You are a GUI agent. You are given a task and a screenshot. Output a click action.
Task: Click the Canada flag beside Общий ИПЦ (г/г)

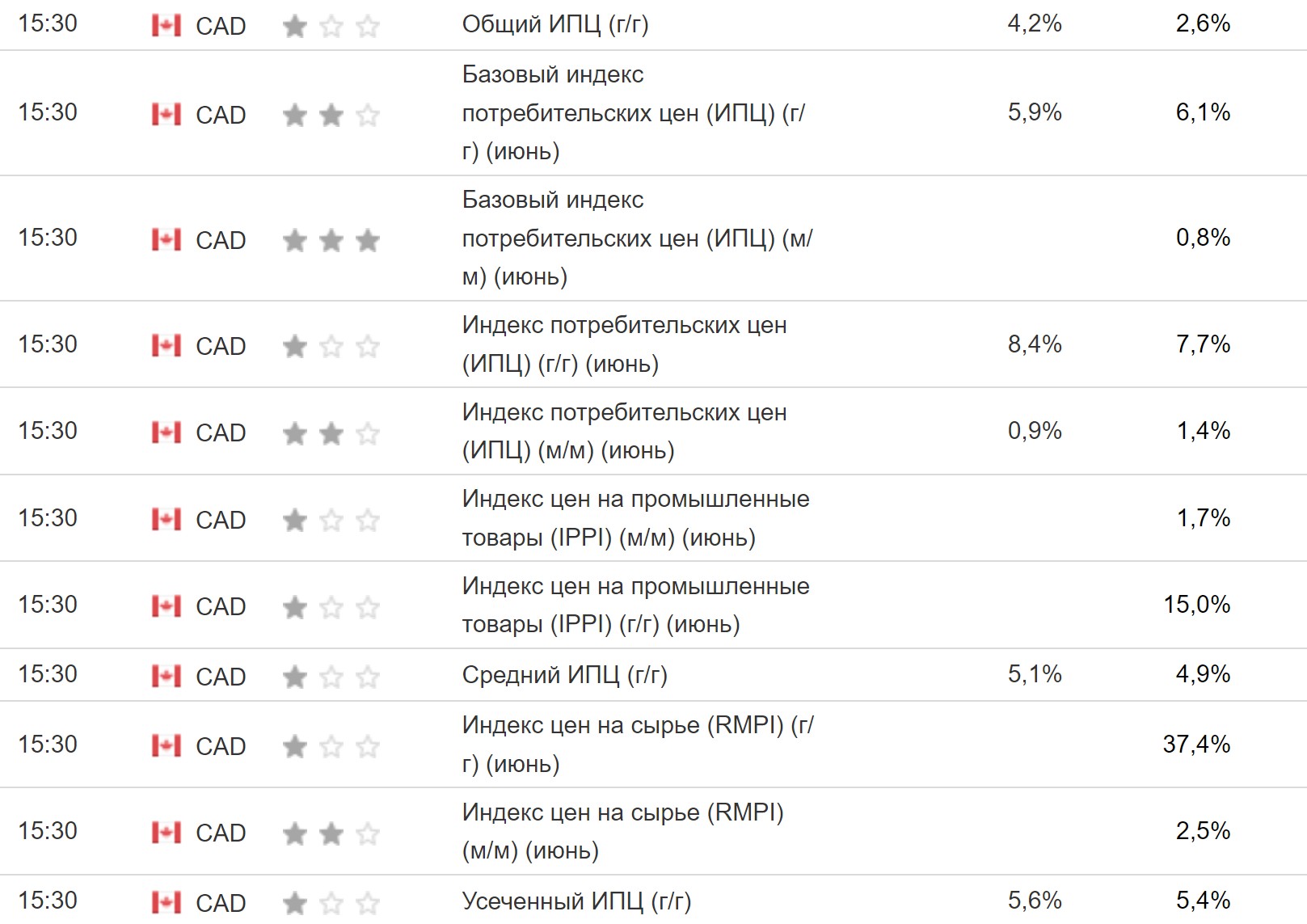click(167, 26)
